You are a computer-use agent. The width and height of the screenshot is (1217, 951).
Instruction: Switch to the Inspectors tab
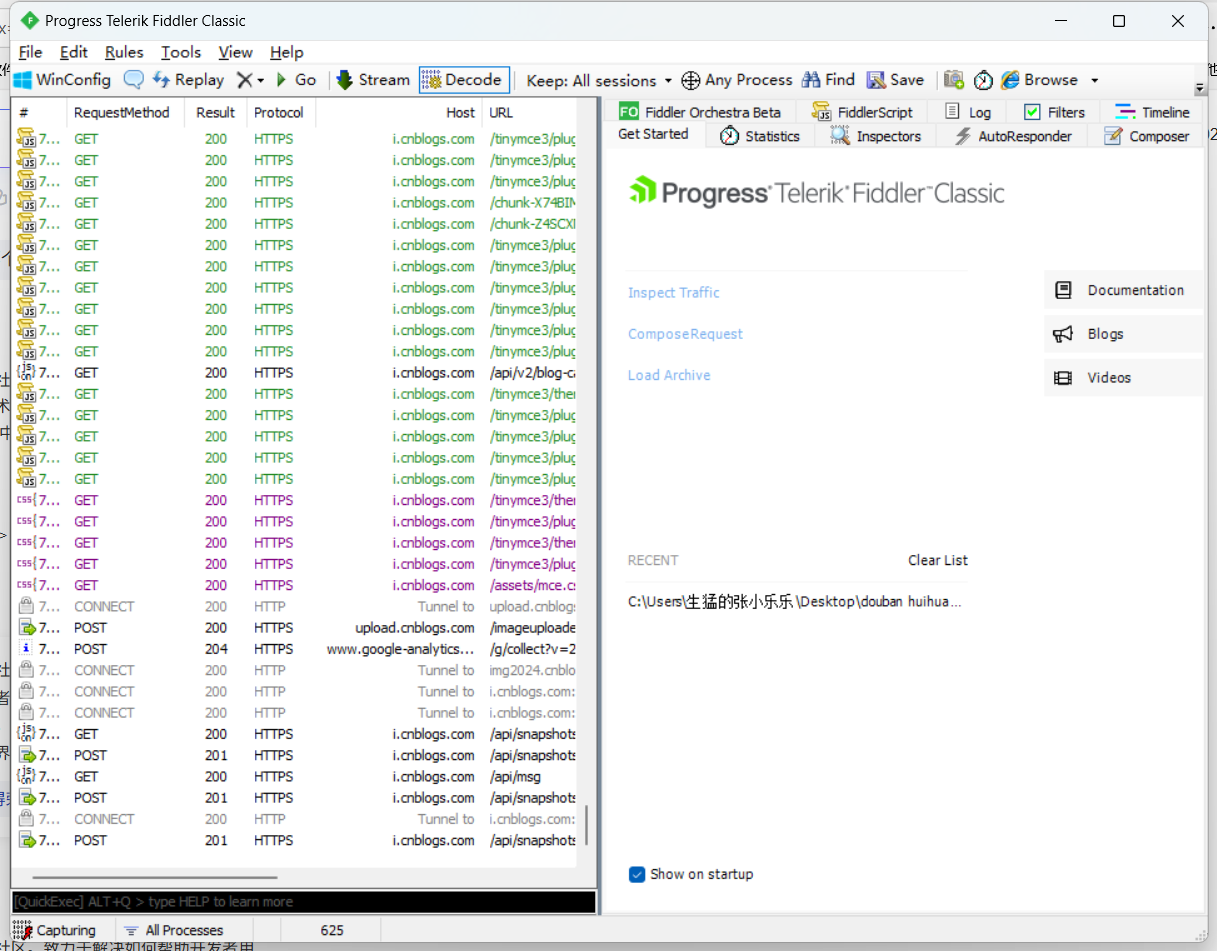click(x=876, y=136)
